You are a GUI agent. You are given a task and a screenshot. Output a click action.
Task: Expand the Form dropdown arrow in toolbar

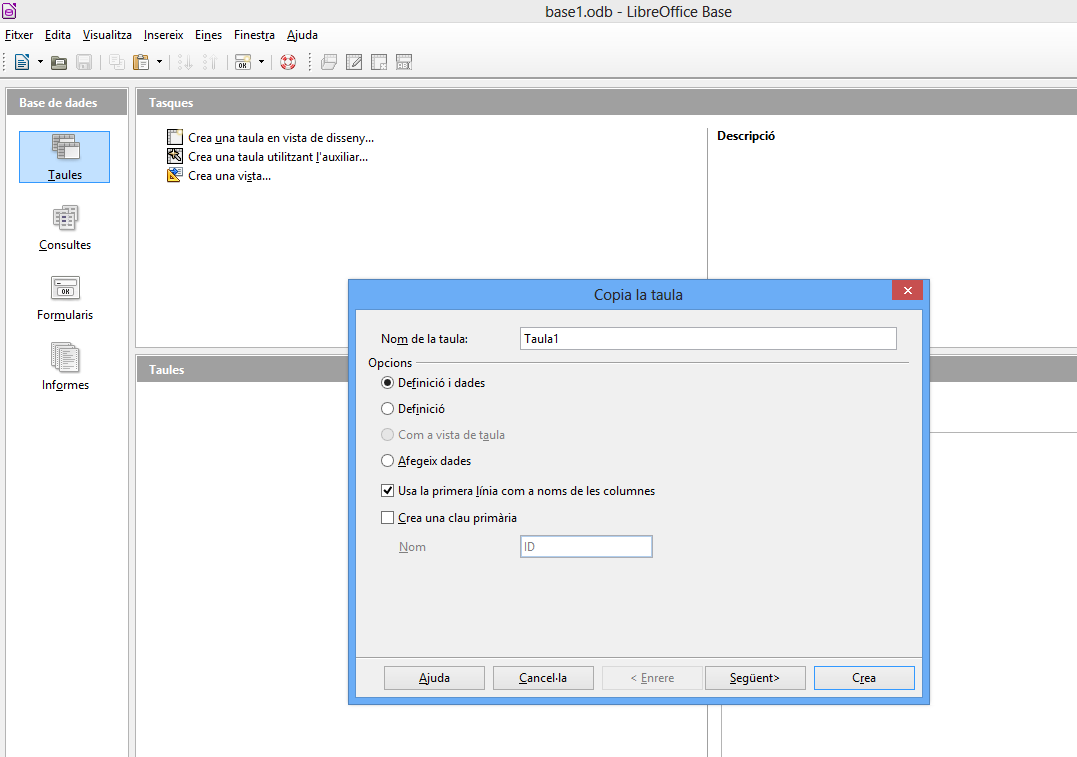point(261,62)
